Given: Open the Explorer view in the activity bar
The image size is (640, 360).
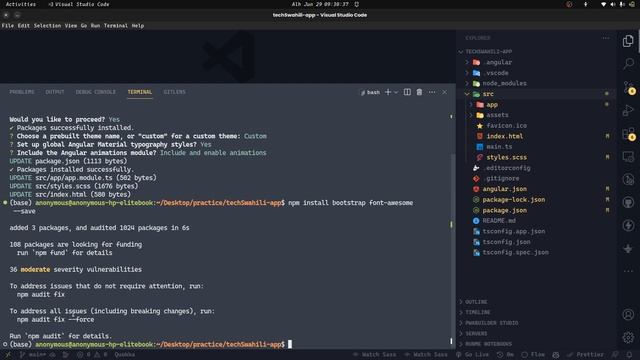Looking at the screenshot, I should click(x=628, y=41).
